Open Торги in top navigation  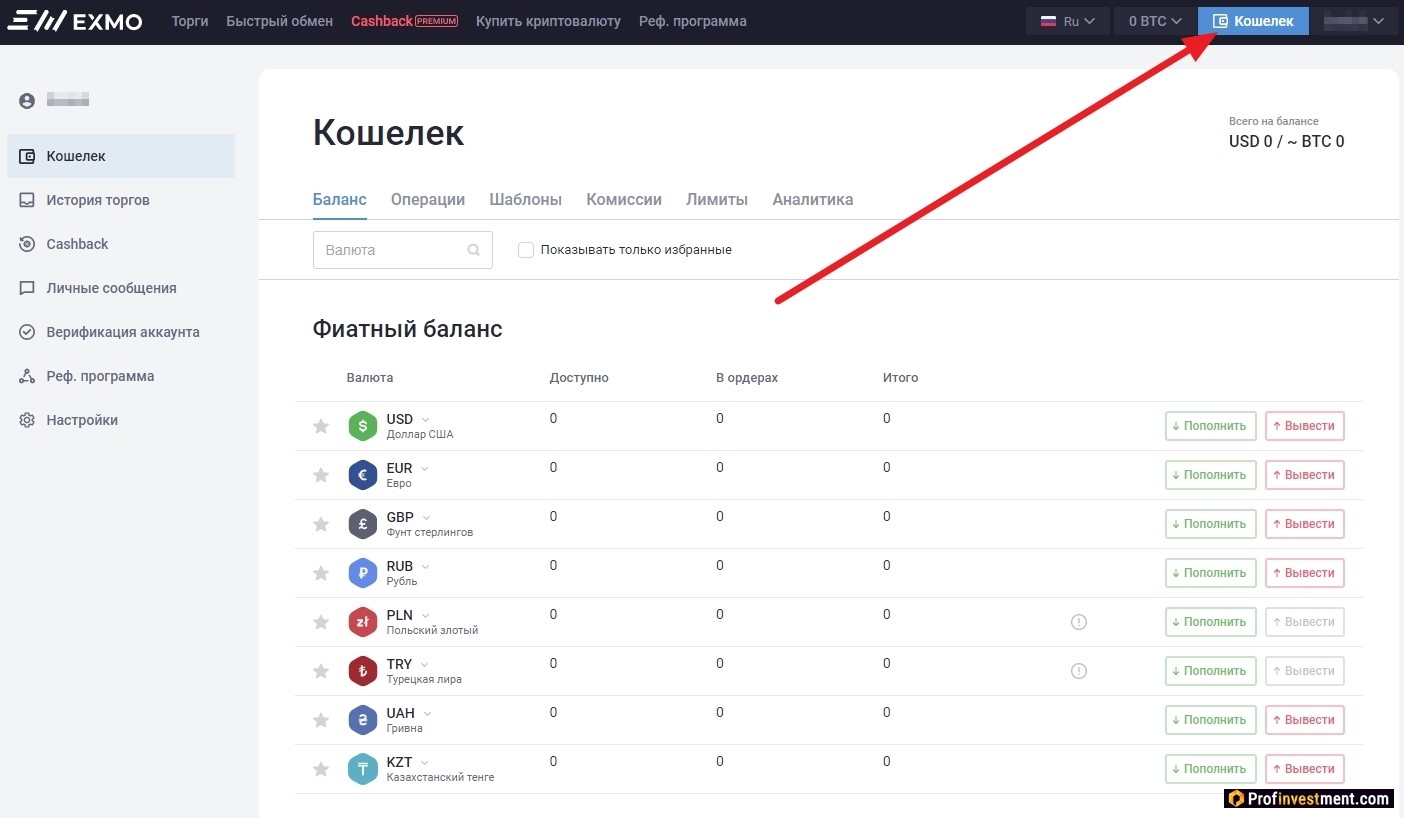[x=190, y=21]
